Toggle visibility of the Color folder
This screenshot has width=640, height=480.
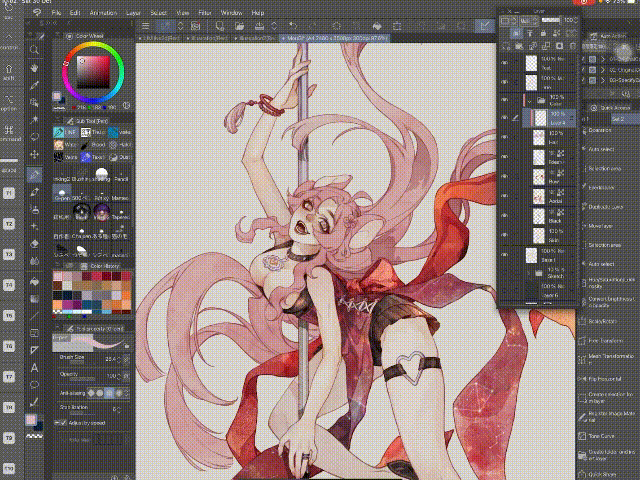point(505,100)
